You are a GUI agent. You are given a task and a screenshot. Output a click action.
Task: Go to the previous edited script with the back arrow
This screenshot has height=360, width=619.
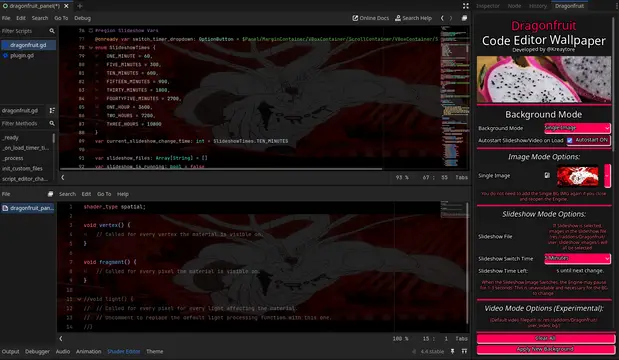[442, 18]
